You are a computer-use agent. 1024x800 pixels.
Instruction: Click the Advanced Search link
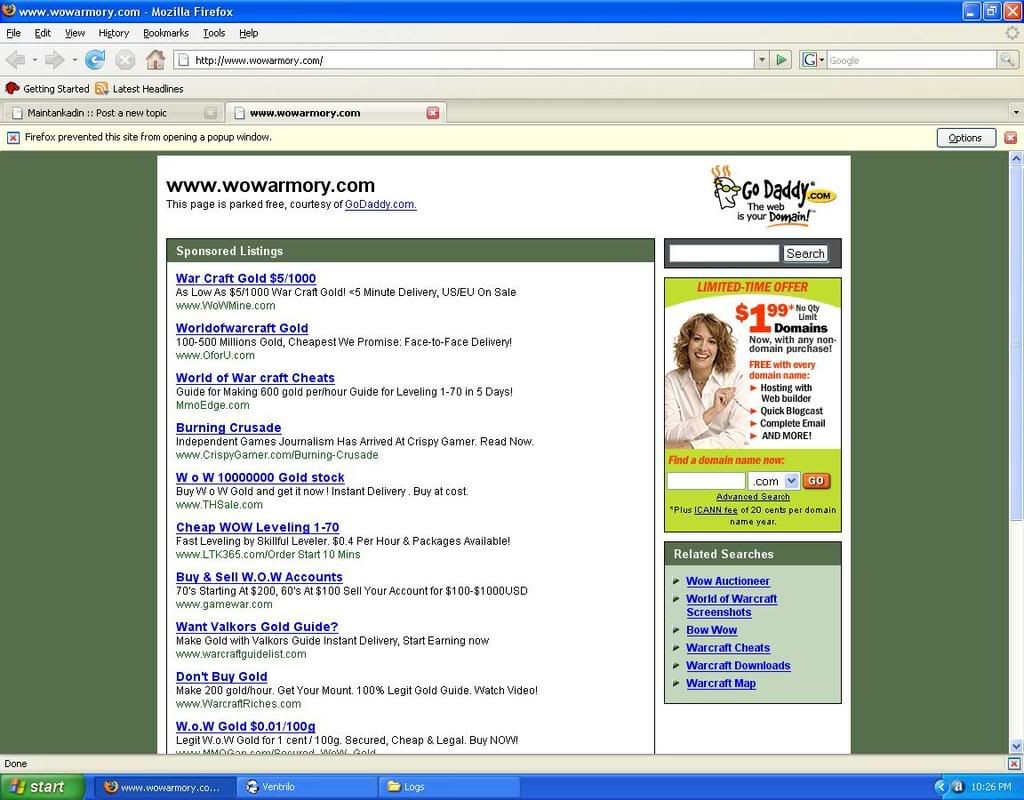[752, 496]
